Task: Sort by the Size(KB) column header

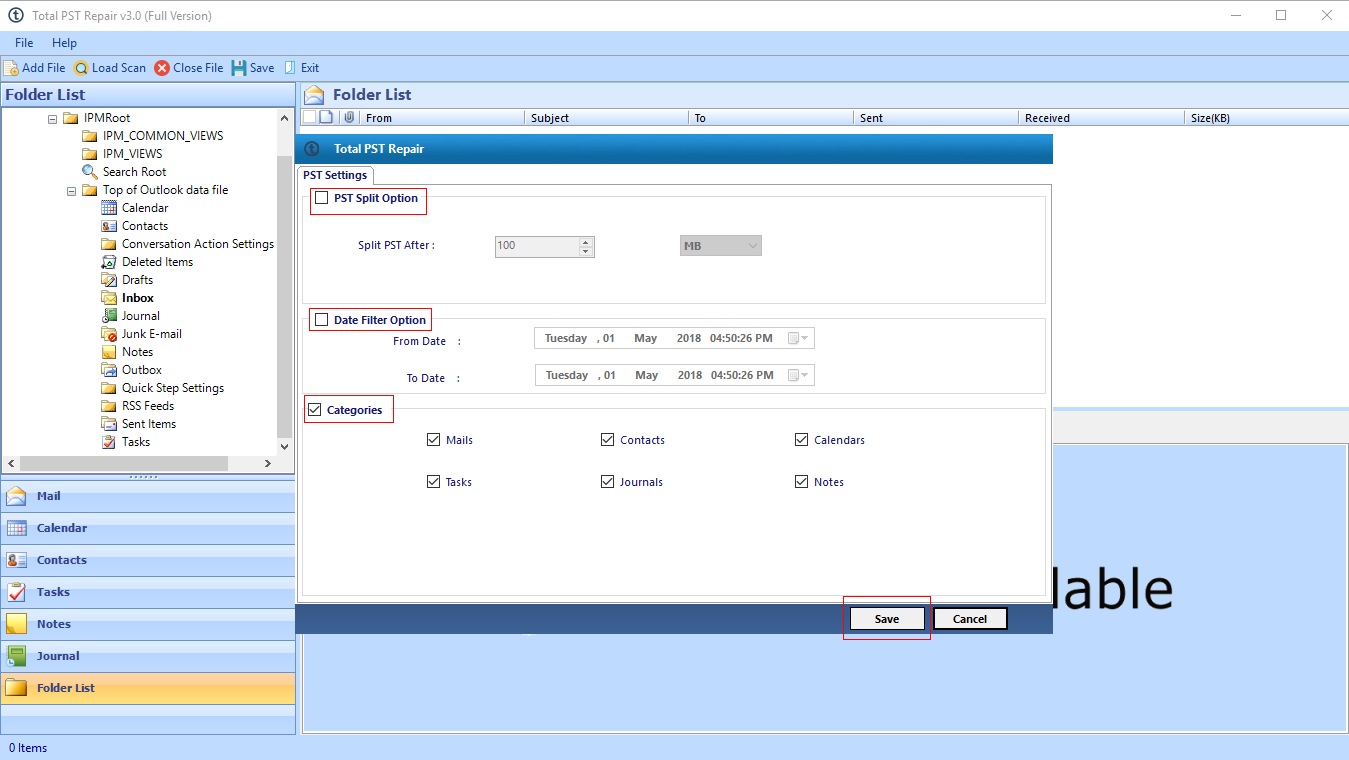Action: (x=1266, y=118)
